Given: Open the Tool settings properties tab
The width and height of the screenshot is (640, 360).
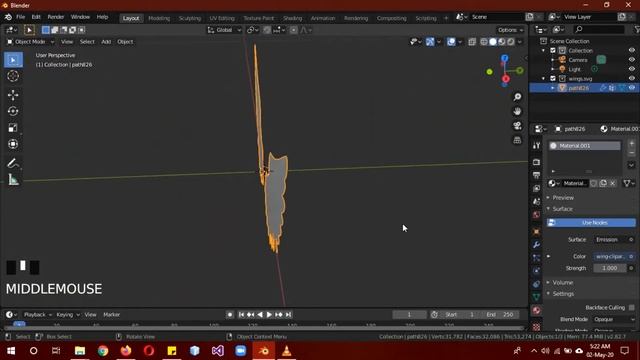Looking at the screenshot, I should pos(536,146).
